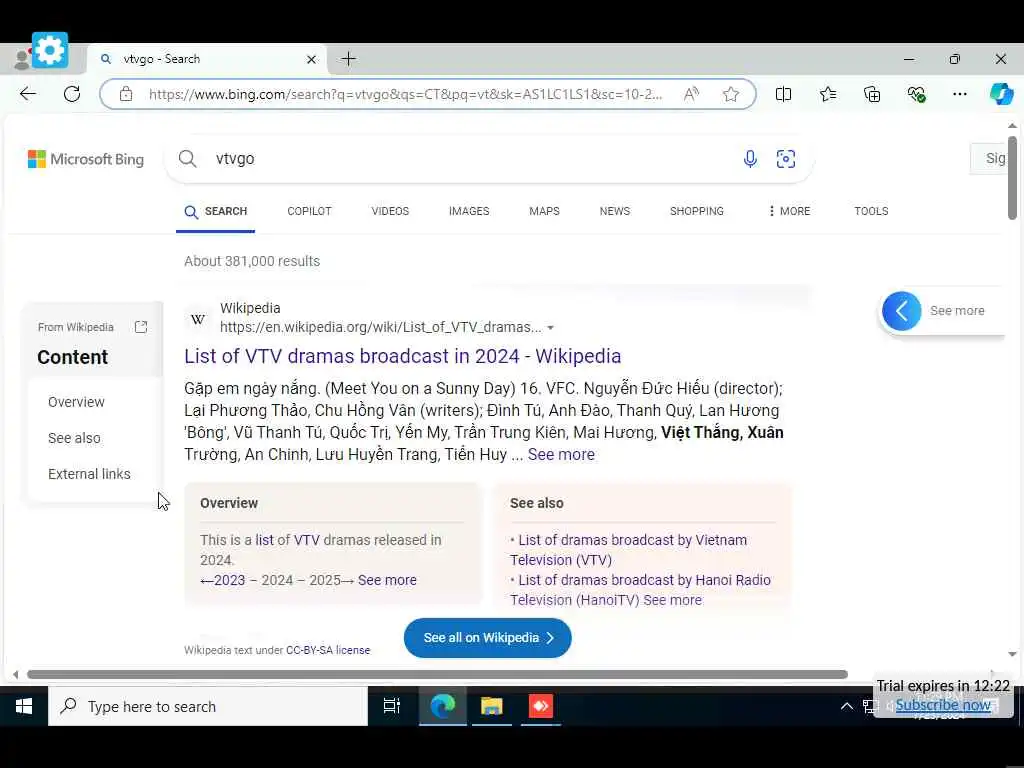Click the horizontal scrollbar left arrow
Screen dimensions: 1024x768
(16, 674)
